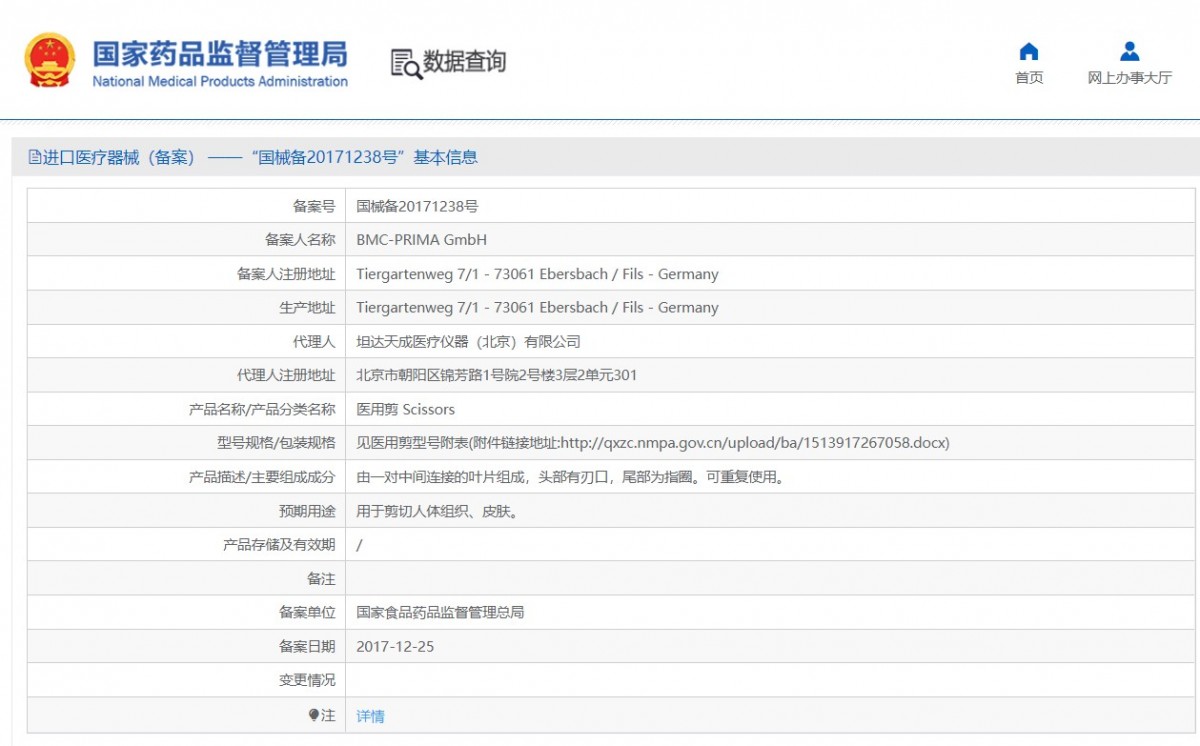Image resolution: width=1200 pixels, height=746 pixels.
Task: Click the slash value in 产品存储及有效期 row
Action: click(359, 545)
